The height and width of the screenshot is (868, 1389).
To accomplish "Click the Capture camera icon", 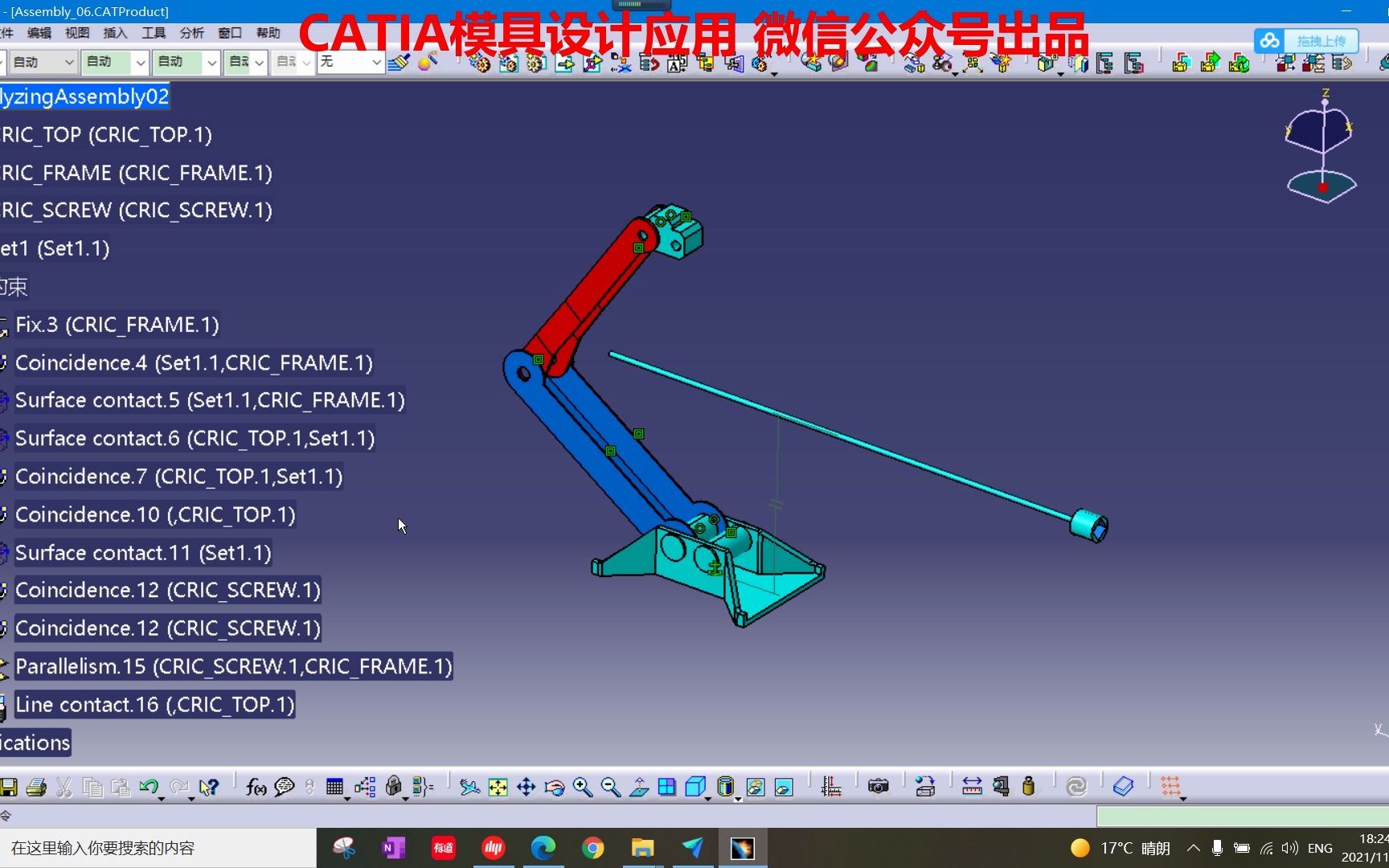I will tap(879, 787).
